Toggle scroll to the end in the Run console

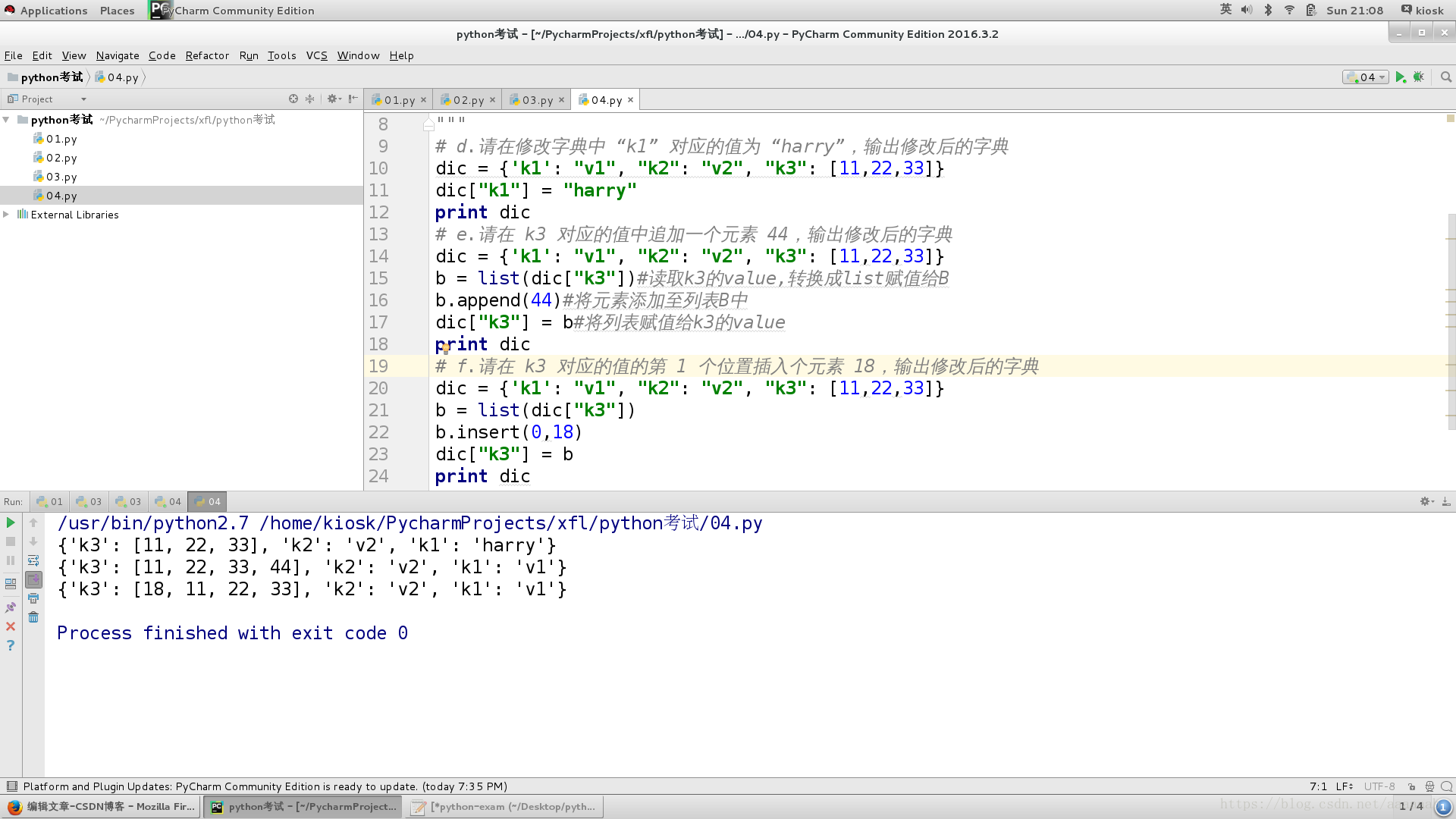33,579
